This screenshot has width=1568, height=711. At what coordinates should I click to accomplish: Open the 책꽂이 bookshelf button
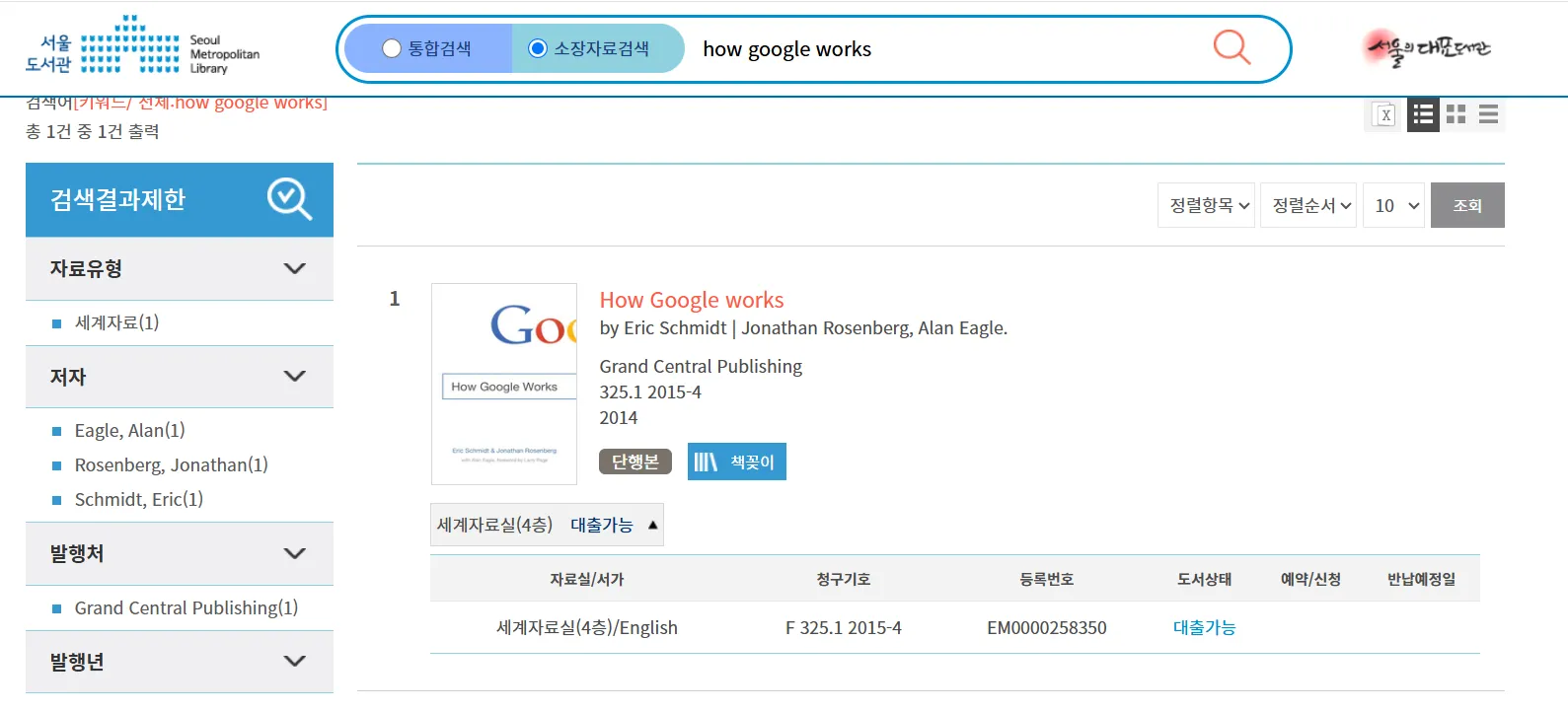coord(737,462)
